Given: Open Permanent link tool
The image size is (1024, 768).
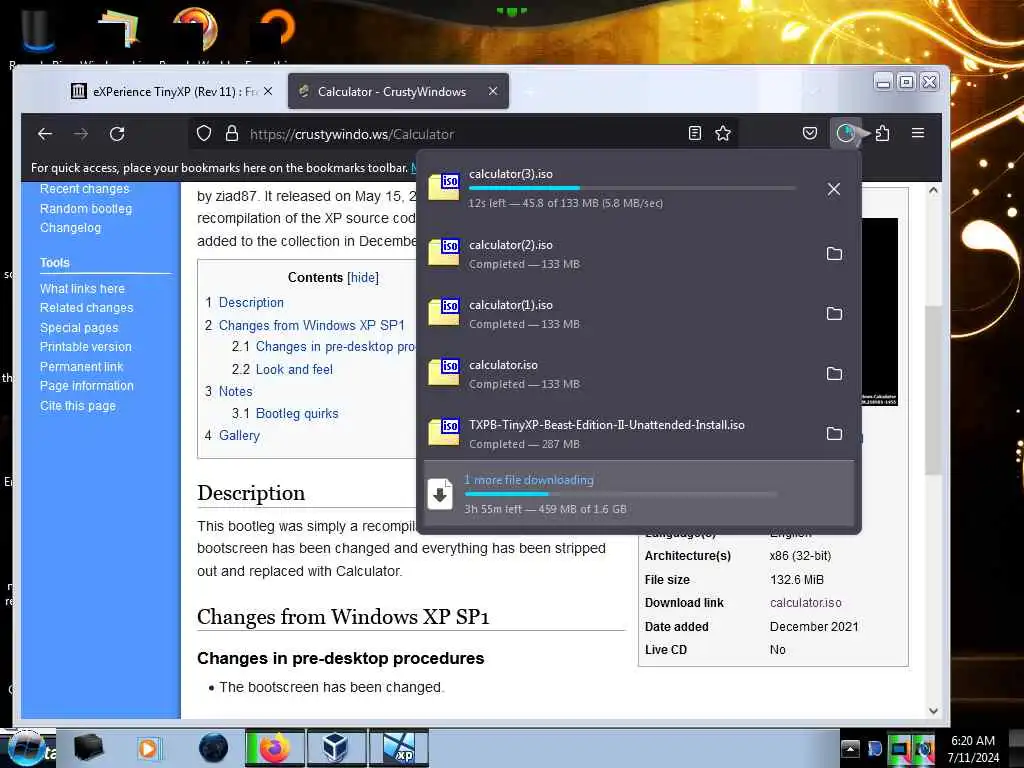Looking at the screenshot, I should [82, 367].
